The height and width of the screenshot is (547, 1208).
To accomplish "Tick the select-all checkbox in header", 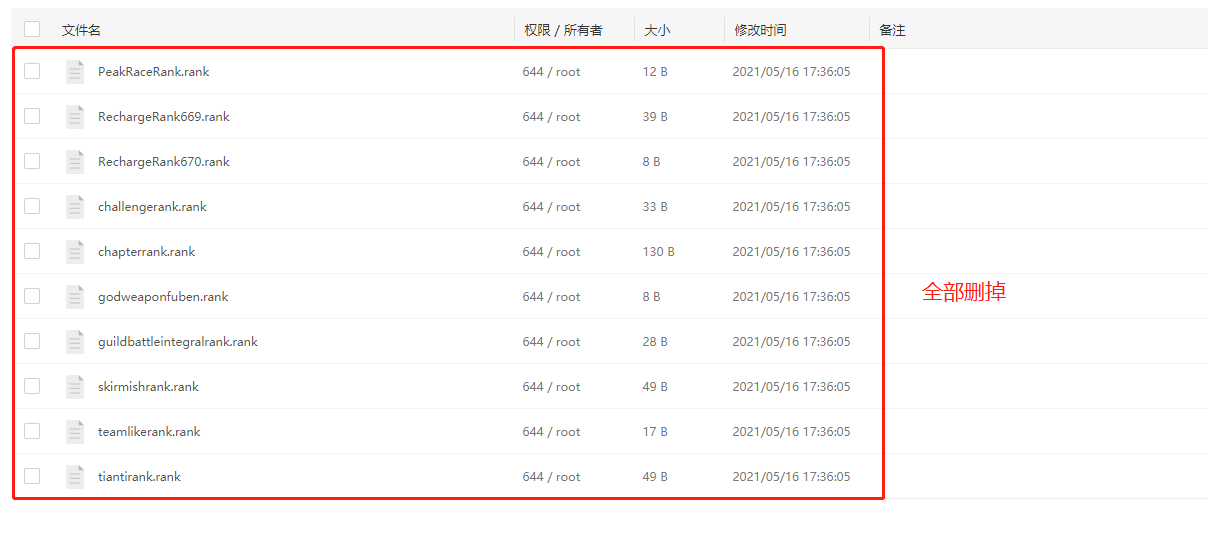I will point(32,30).
